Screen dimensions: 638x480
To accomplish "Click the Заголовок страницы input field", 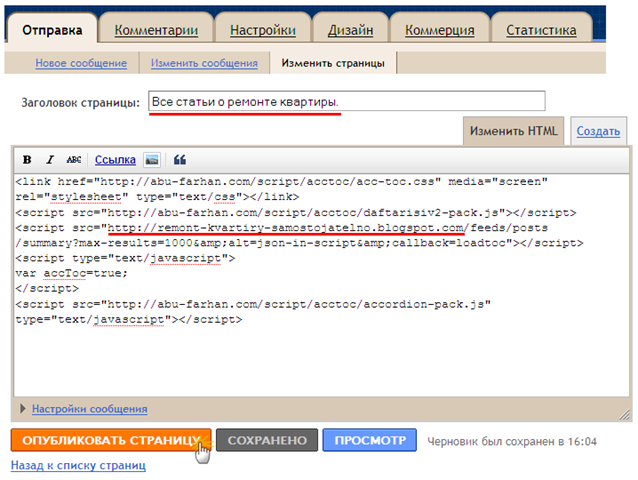I will point(347,101).
